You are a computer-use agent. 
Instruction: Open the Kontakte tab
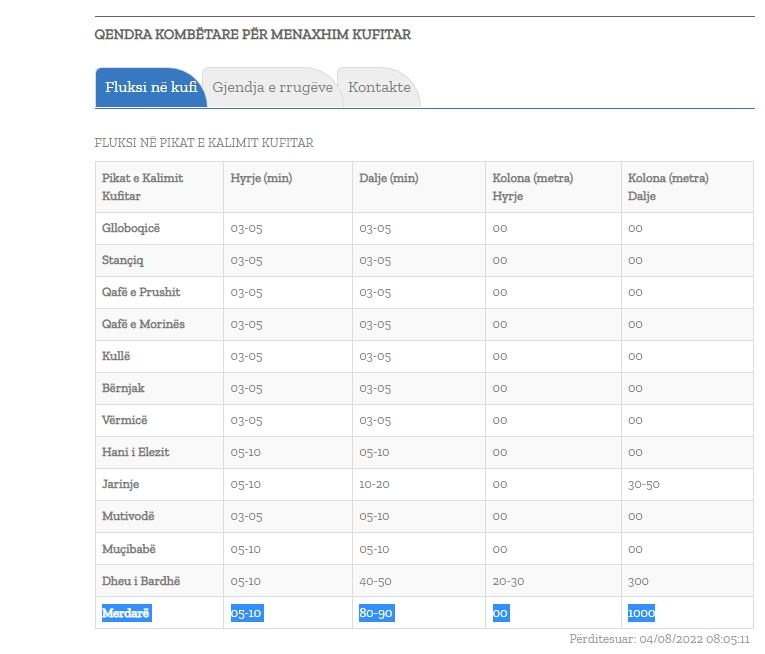pos(379,88)
